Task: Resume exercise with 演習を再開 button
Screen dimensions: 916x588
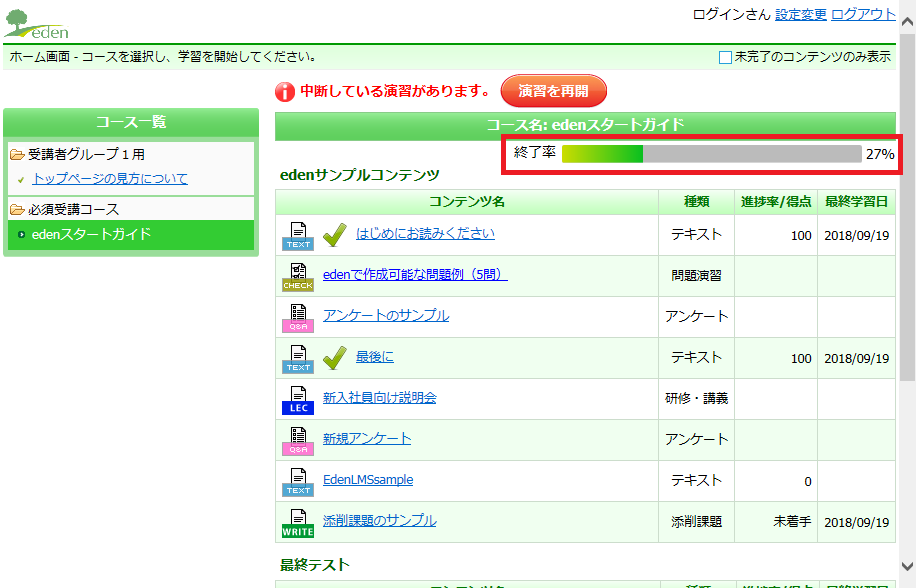Action: coord(554,91)
